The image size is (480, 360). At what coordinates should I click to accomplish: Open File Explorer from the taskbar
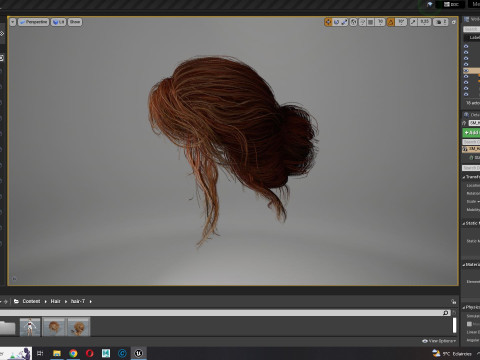click(x=57, y=353)
